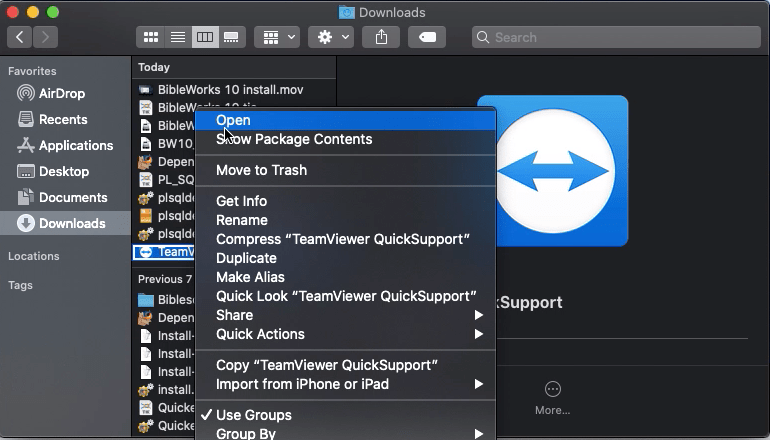
Task: Click the TeamViewer preview icon
Action: [552, 171]
